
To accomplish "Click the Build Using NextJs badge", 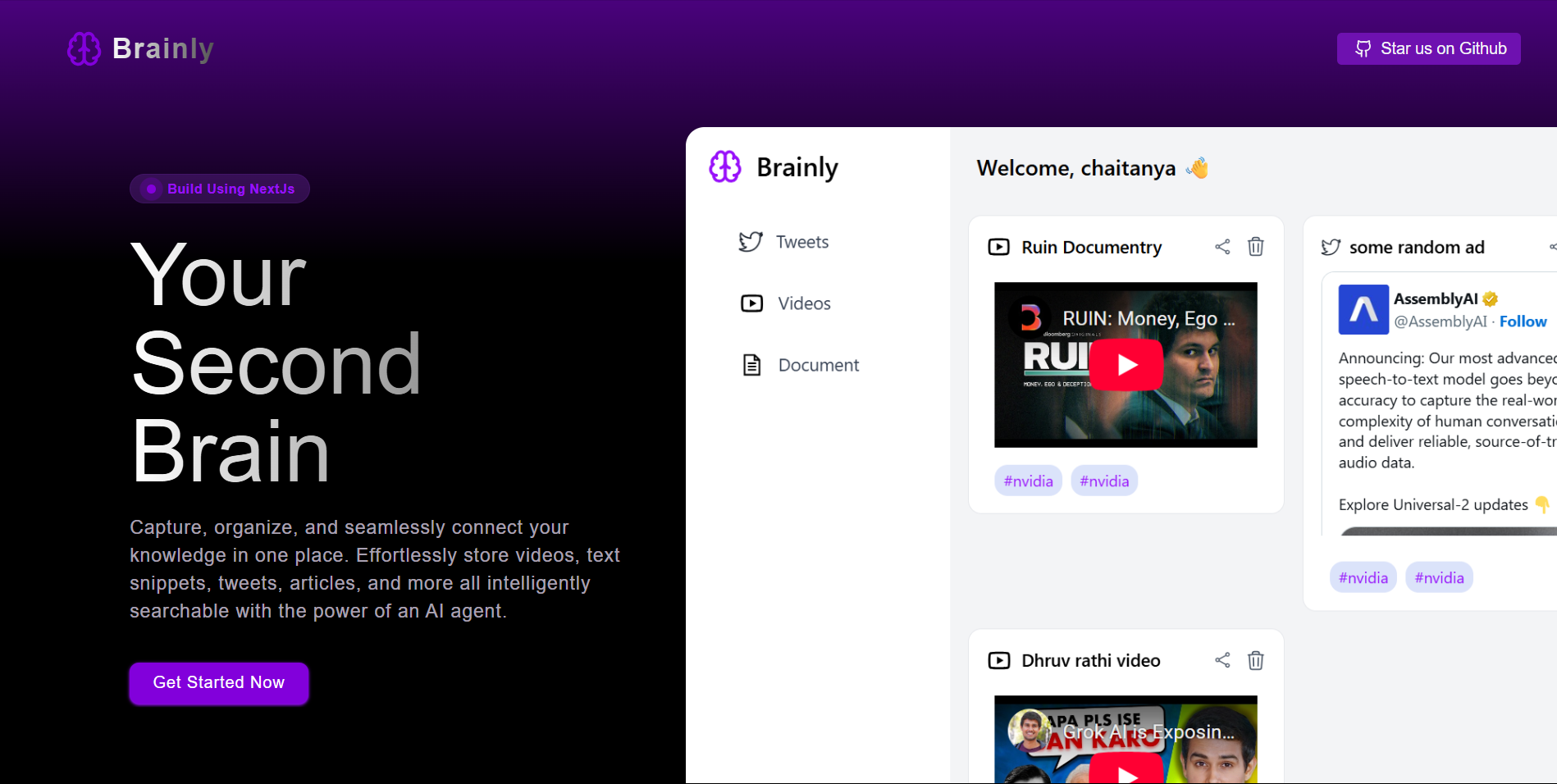I will click(x=220, y=189).
